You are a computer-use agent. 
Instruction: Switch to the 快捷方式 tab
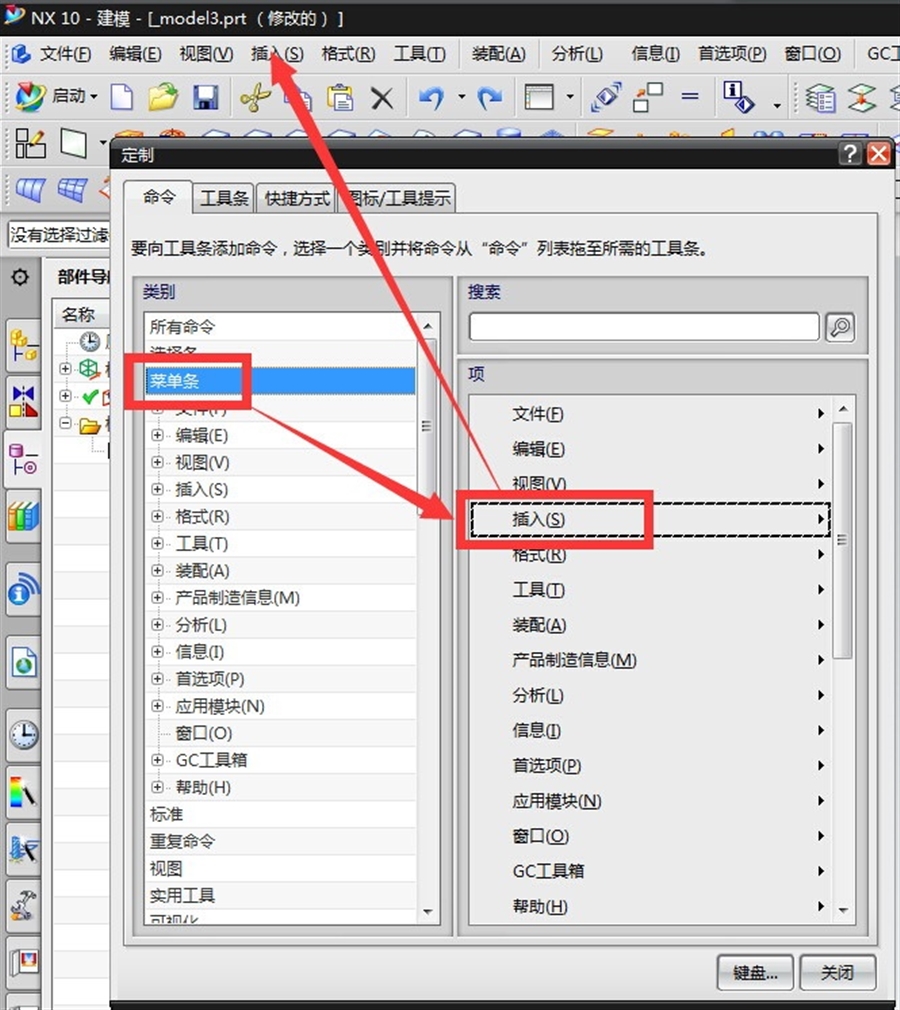(297, 198)
